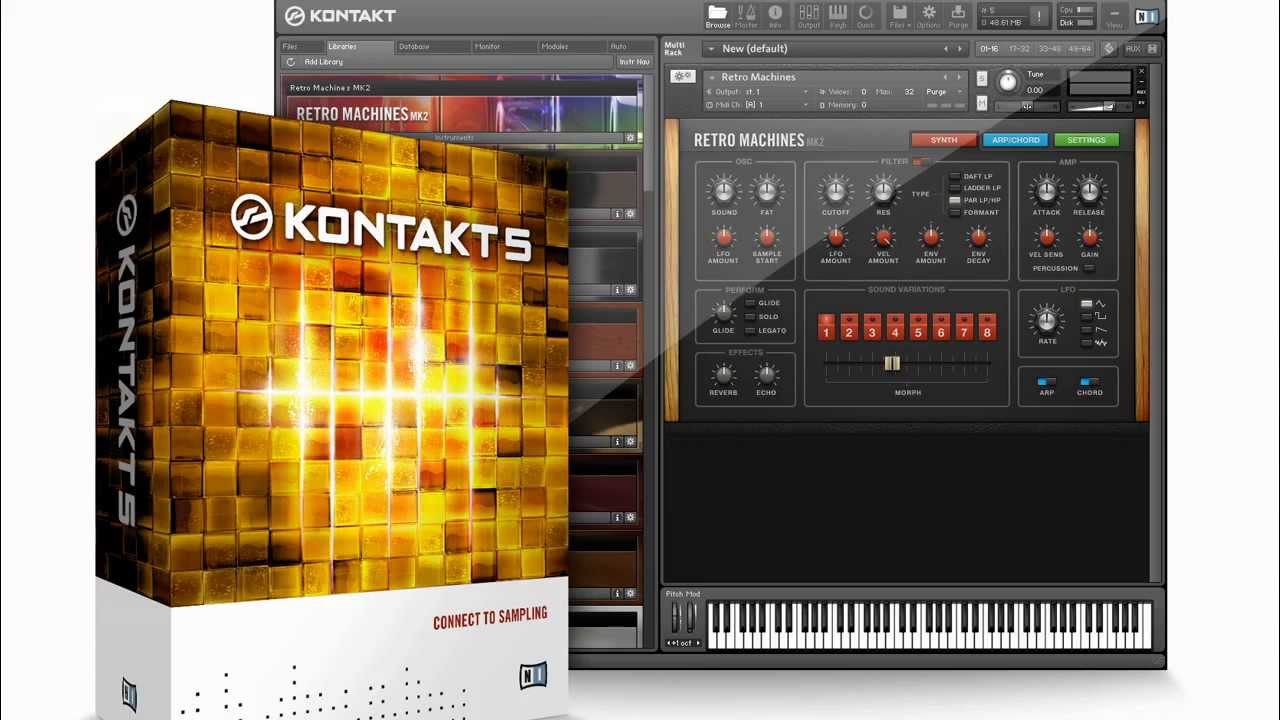Open the New (default) multi dropdown arrow
This screenshot has height=720, width=1280.
(711, 48)
